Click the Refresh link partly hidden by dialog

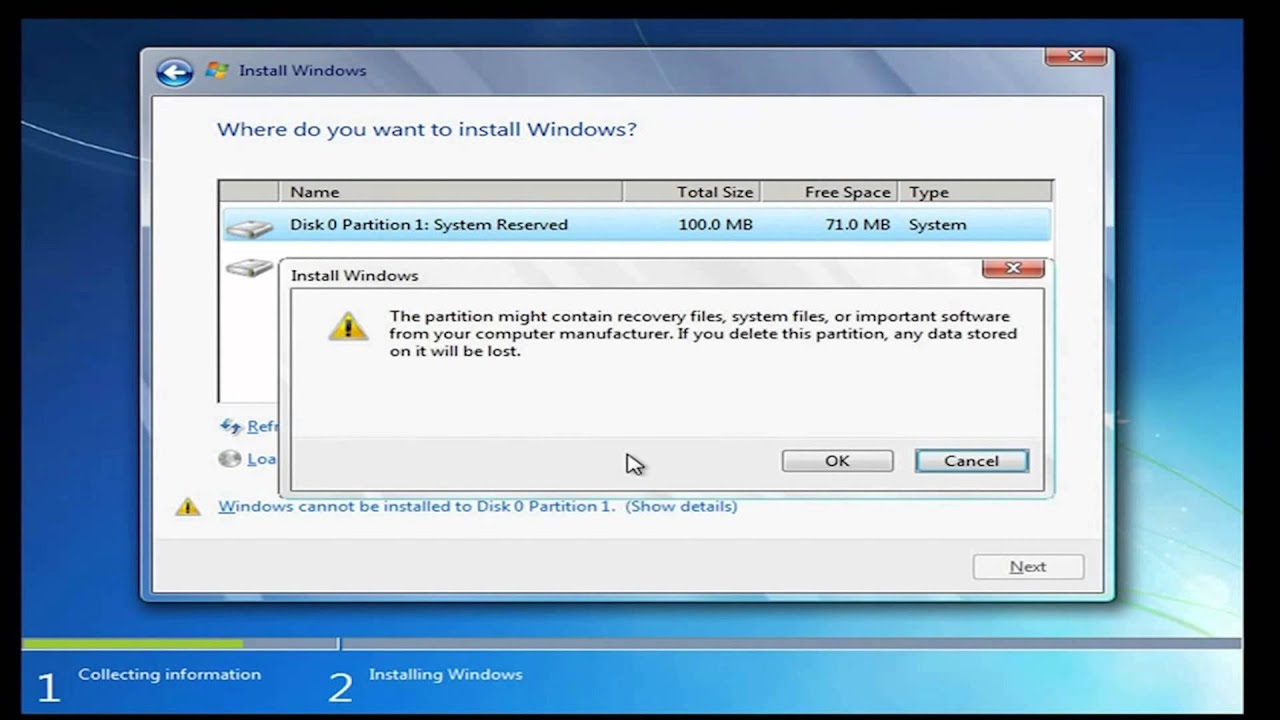[x=262, y=427]
